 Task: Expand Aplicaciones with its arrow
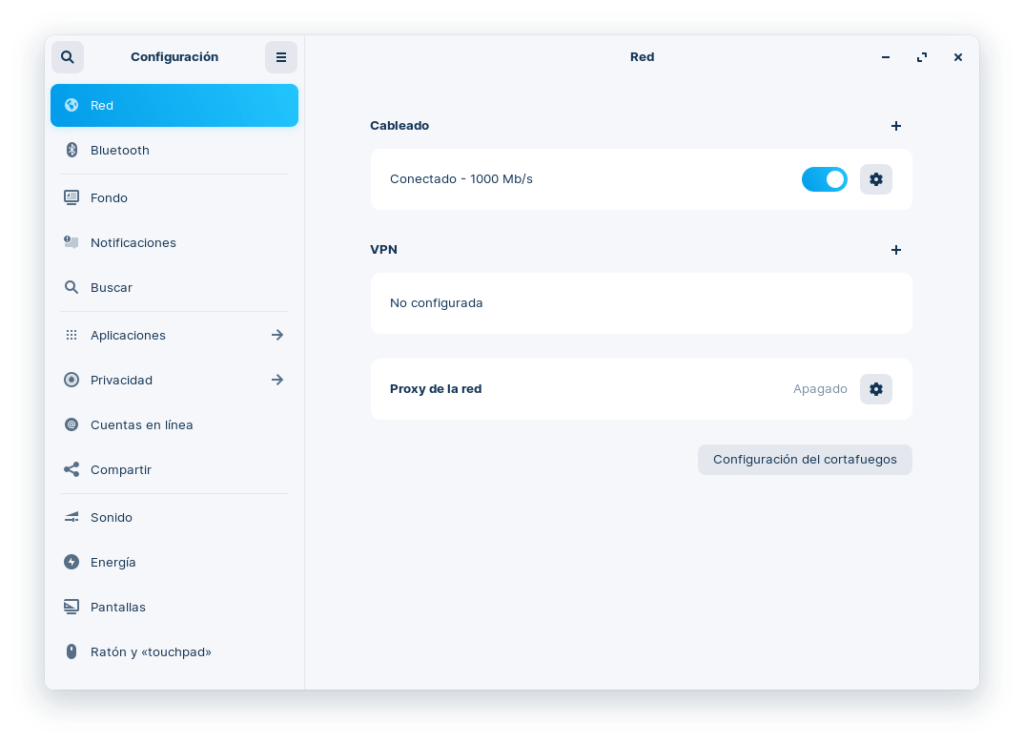click(x=278, y=335)
